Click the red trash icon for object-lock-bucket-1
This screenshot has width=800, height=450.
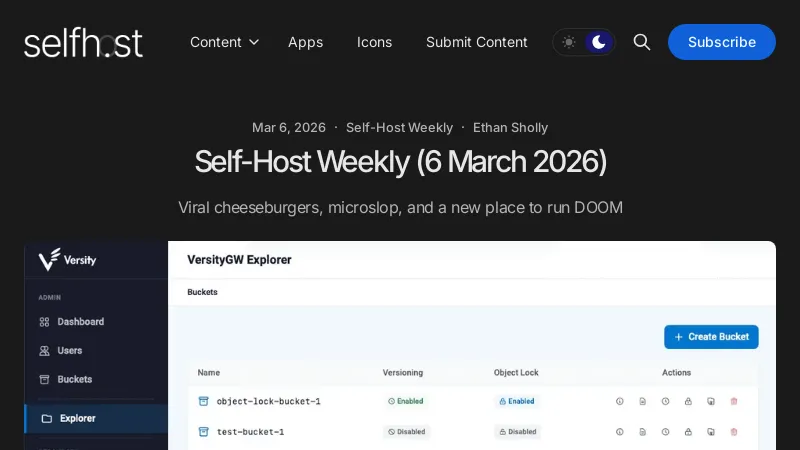click(734, 401)
